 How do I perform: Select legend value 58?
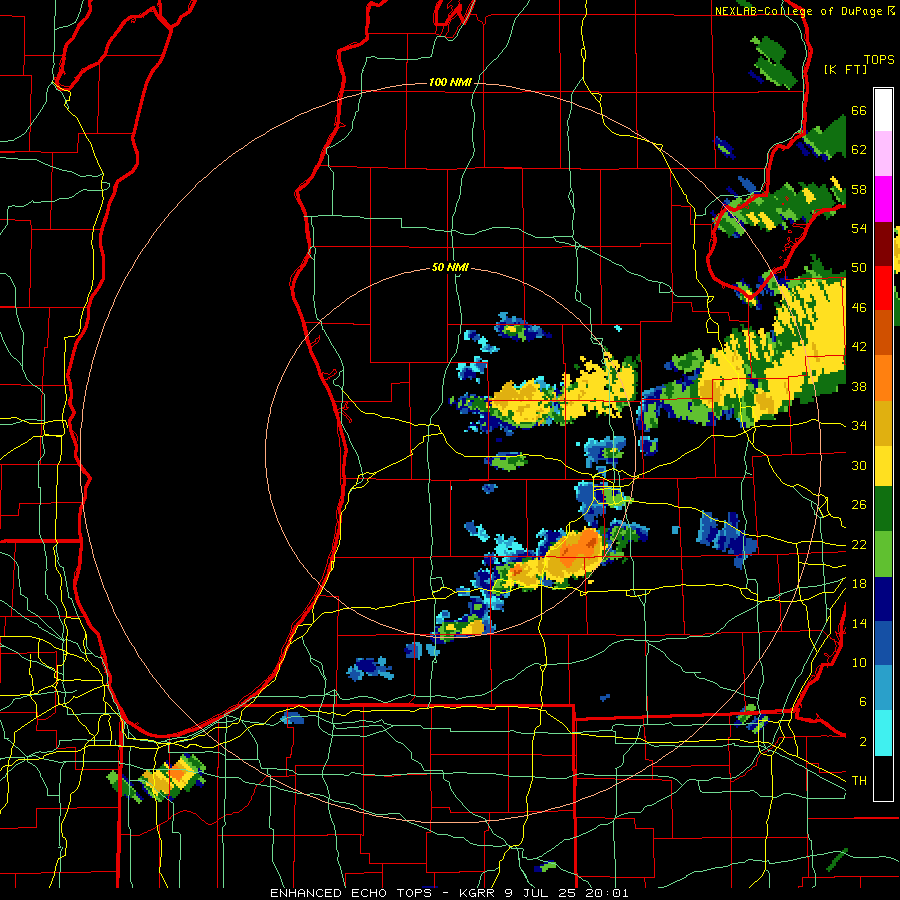pyautogui.click(x=859, y=189)
